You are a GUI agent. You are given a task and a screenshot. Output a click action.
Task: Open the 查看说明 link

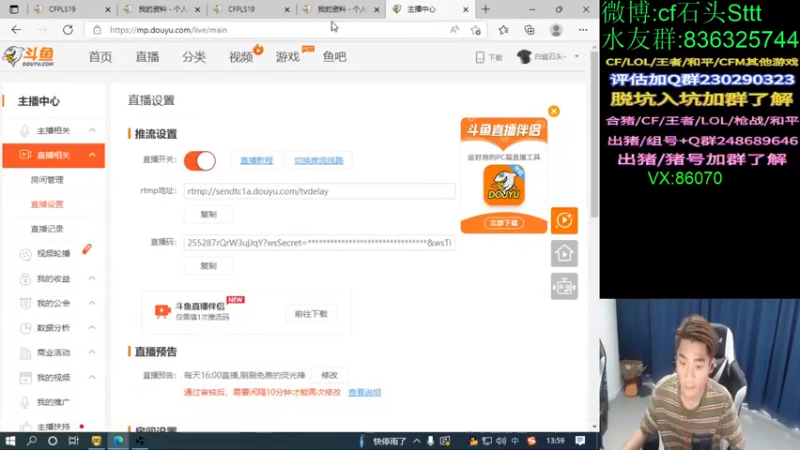(x=364, y=392)
